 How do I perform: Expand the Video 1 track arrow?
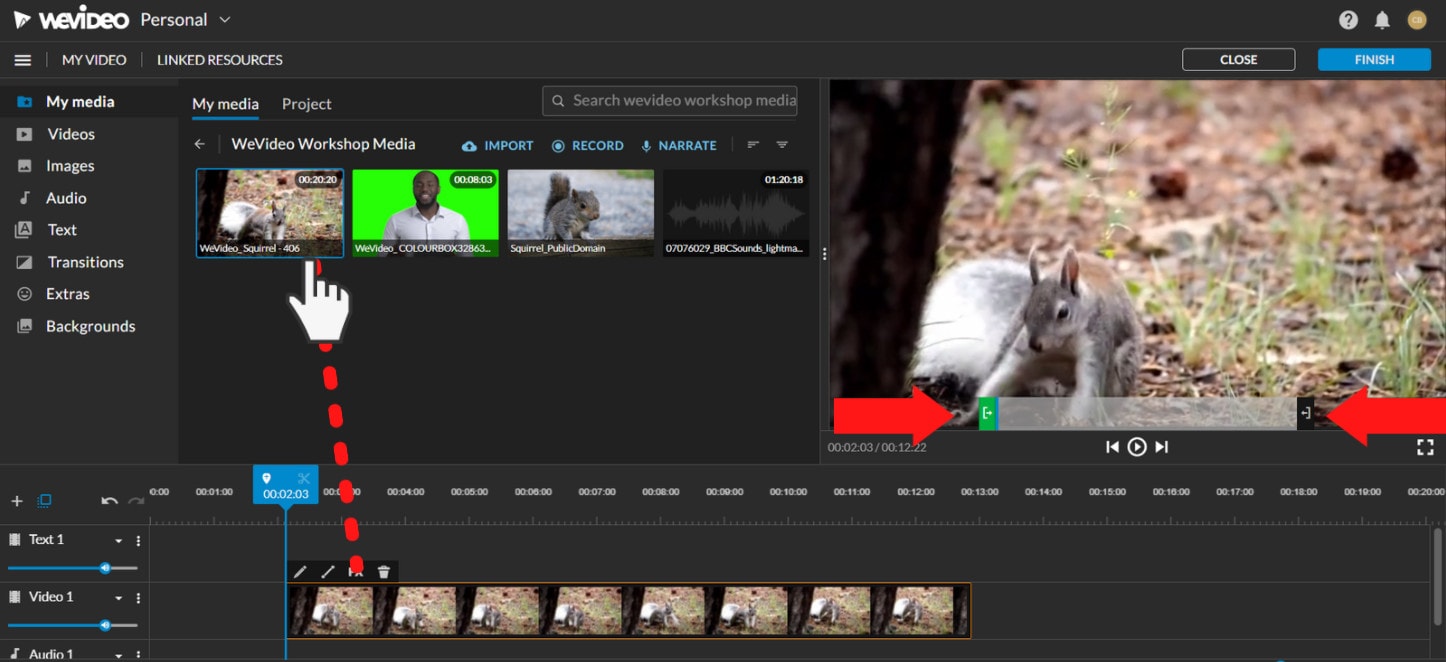pos(118,598)
